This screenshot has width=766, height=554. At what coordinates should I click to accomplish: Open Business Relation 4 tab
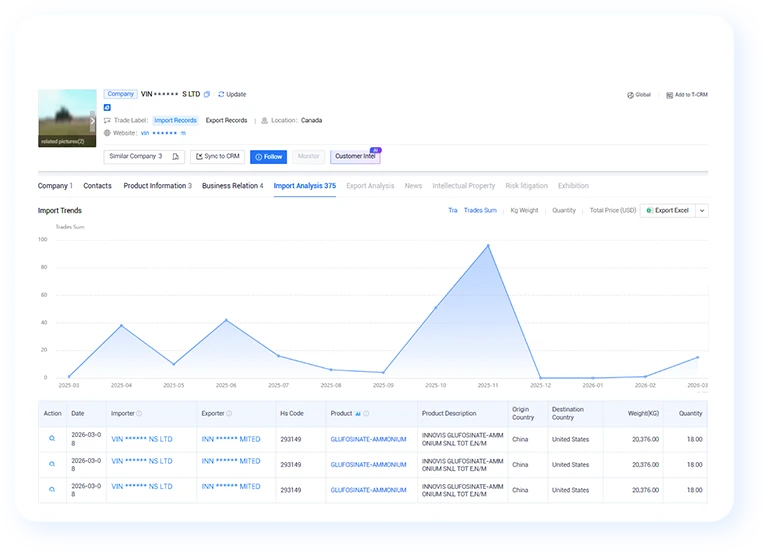(x=233, y=186)
